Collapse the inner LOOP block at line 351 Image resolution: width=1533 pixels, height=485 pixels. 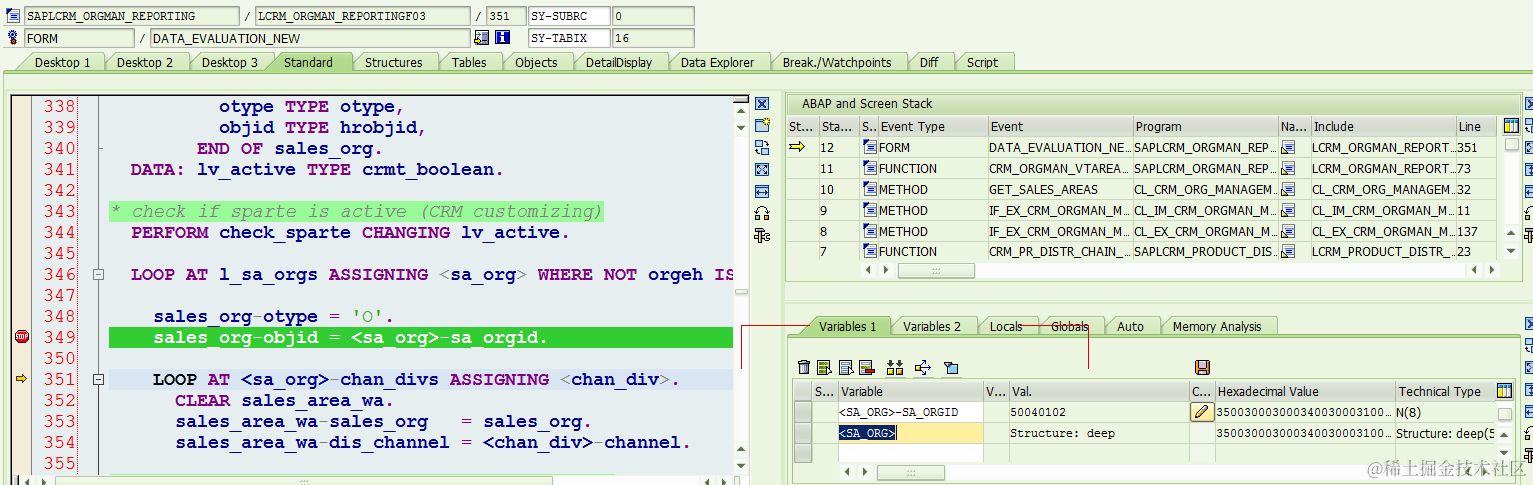[98, 379]
